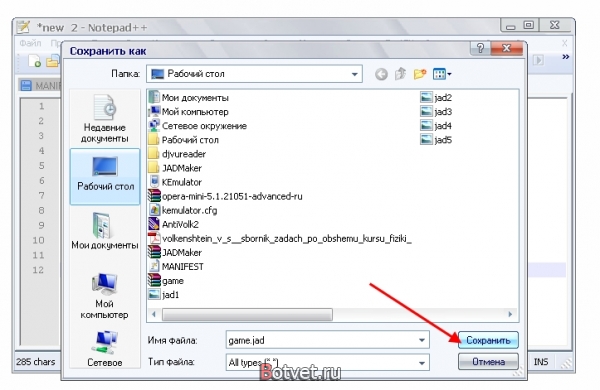Click the Отмена button
Screen dimensions: 600x390
pos(488,362)
